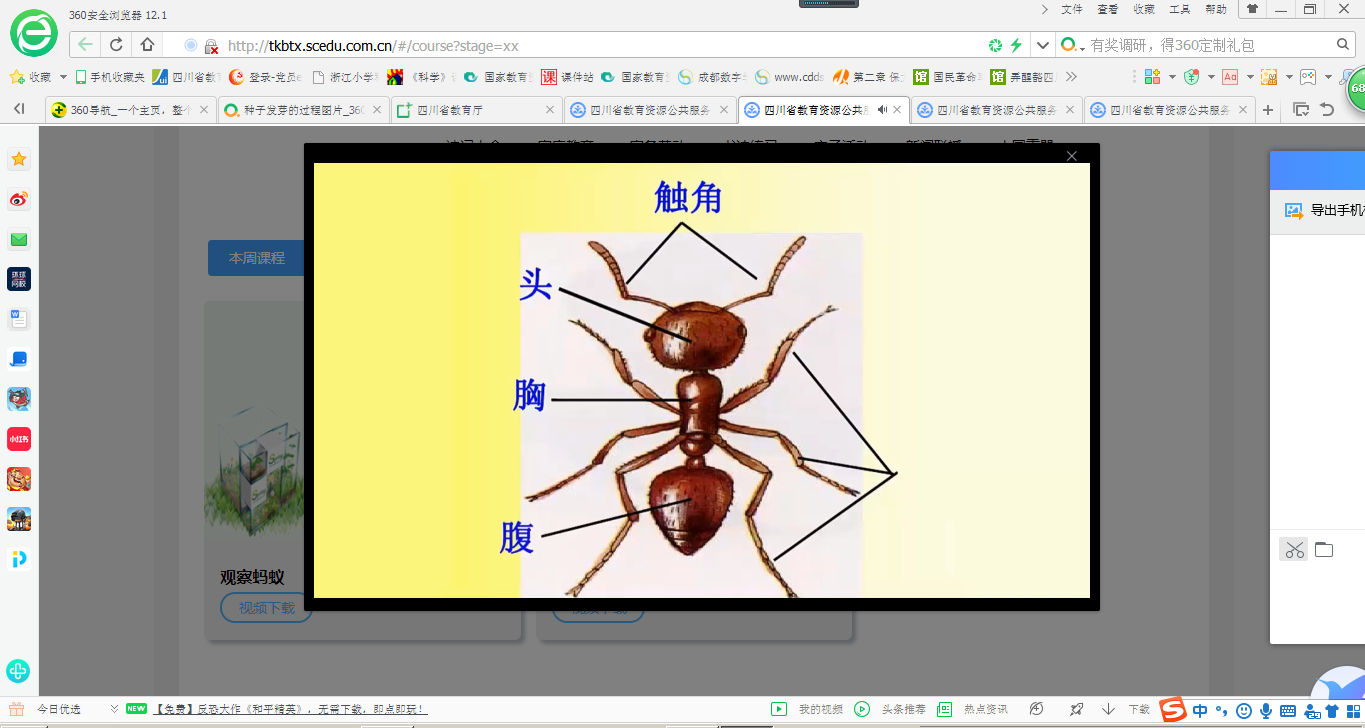Open the star favorites icon in sidebar
This screenshot has width=1365, height=728.
[x=19, y=159]
